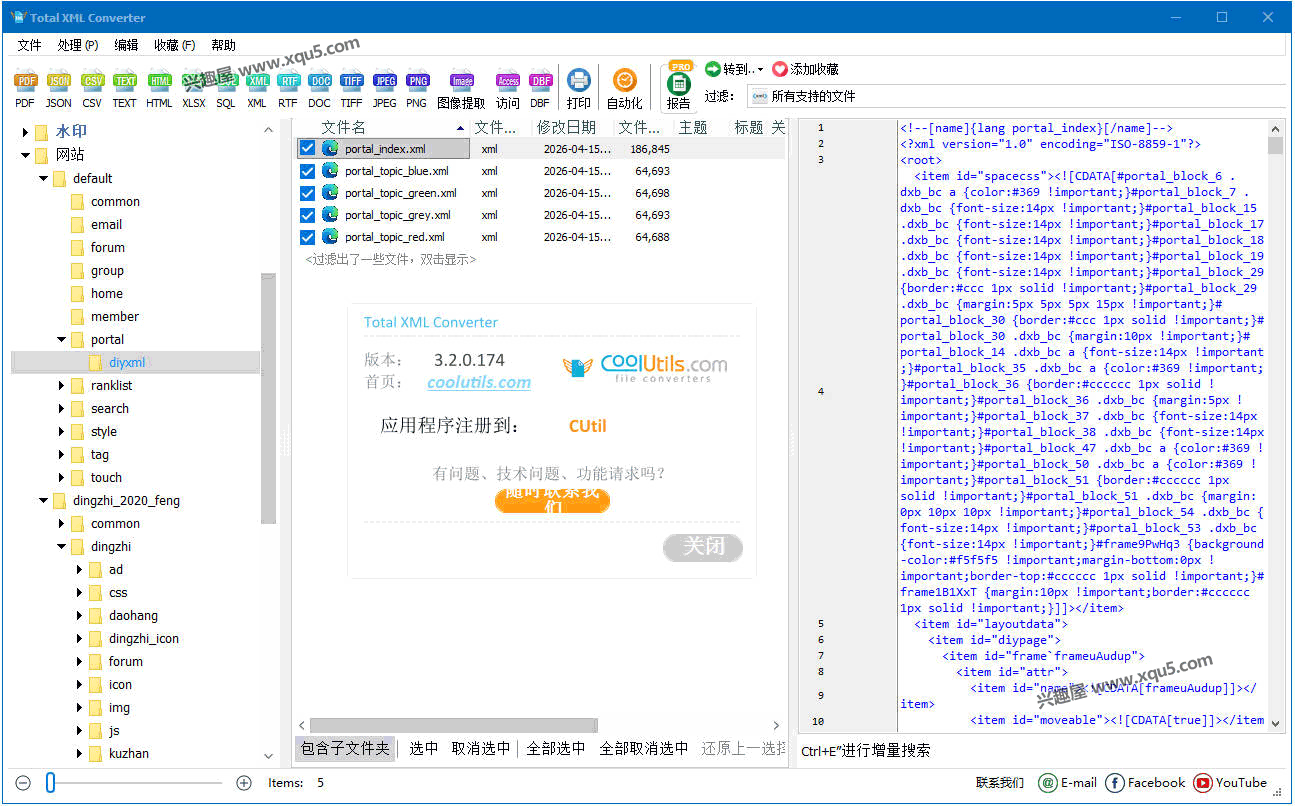Click the HTML conversion icon
This screenshot has height=806, width=1295.
click(159, 89)
